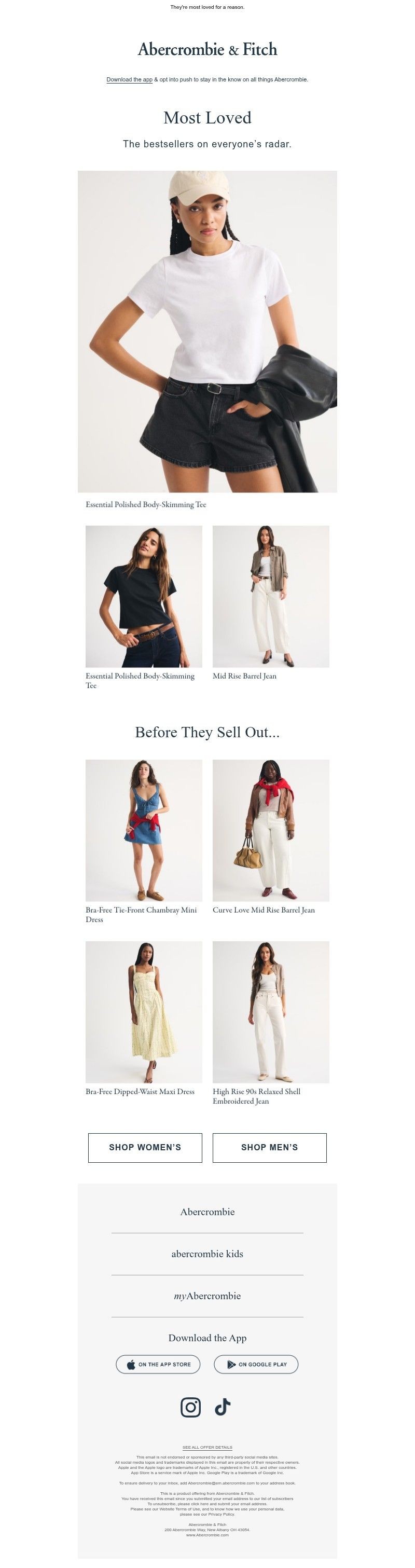Open the Abercrombie footer link
This screenshot has width=415, height=1568.
[x=208, y=1212]
